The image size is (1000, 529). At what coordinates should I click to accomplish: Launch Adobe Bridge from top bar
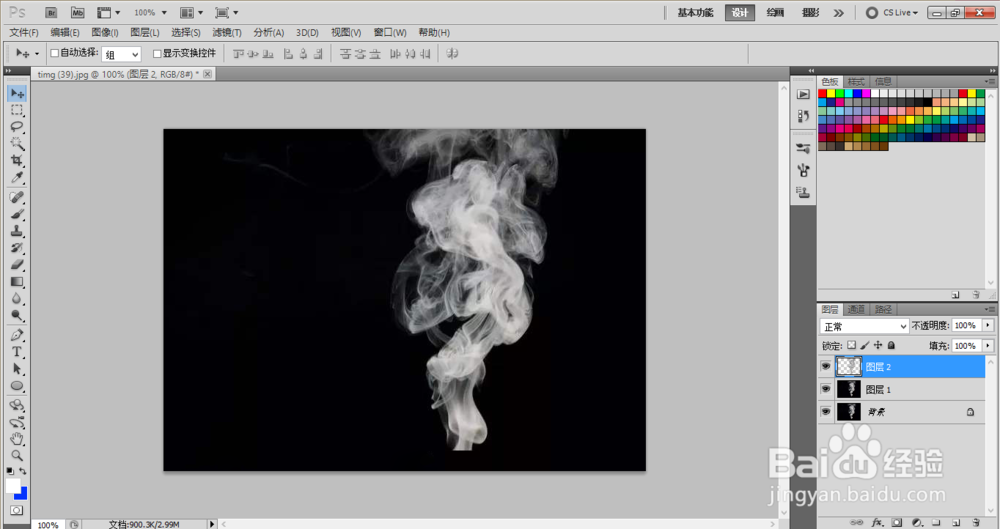(x=52, y=12)
